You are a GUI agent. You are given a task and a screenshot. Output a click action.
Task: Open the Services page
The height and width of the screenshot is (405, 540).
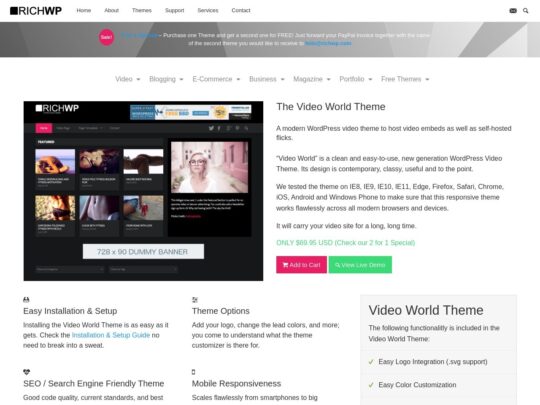coord(208,11)
